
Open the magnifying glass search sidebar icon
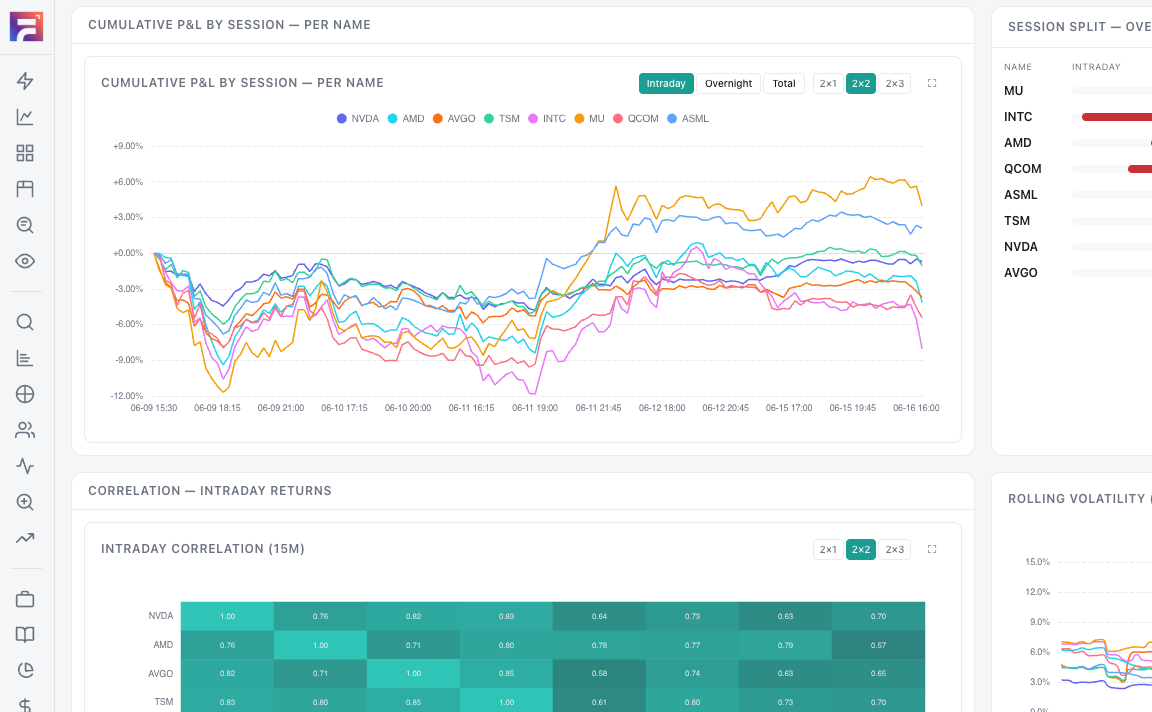tap(25, 322)
